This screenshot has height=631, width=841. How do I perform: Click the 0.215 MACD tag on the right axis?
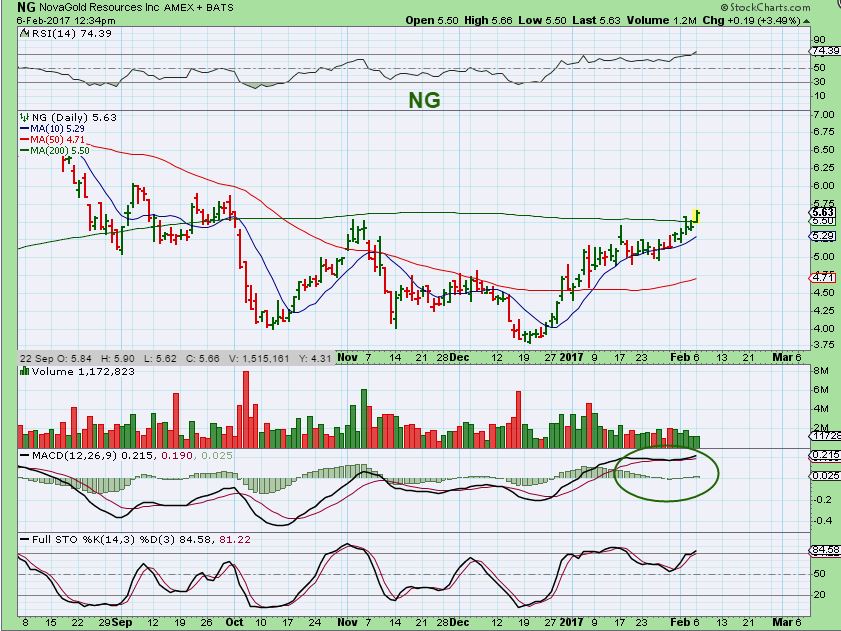coord(825,455)
